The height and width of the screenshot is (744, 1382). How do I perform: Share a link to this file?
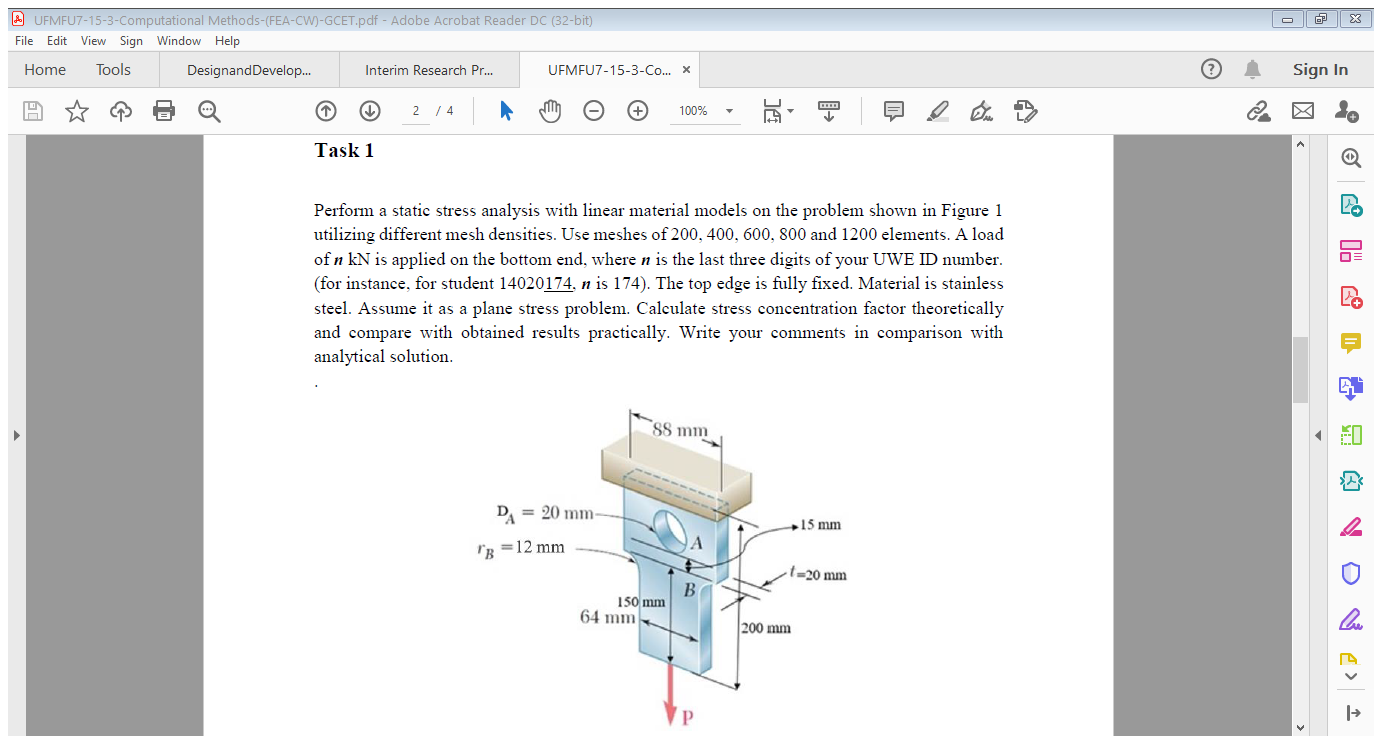1257,111
